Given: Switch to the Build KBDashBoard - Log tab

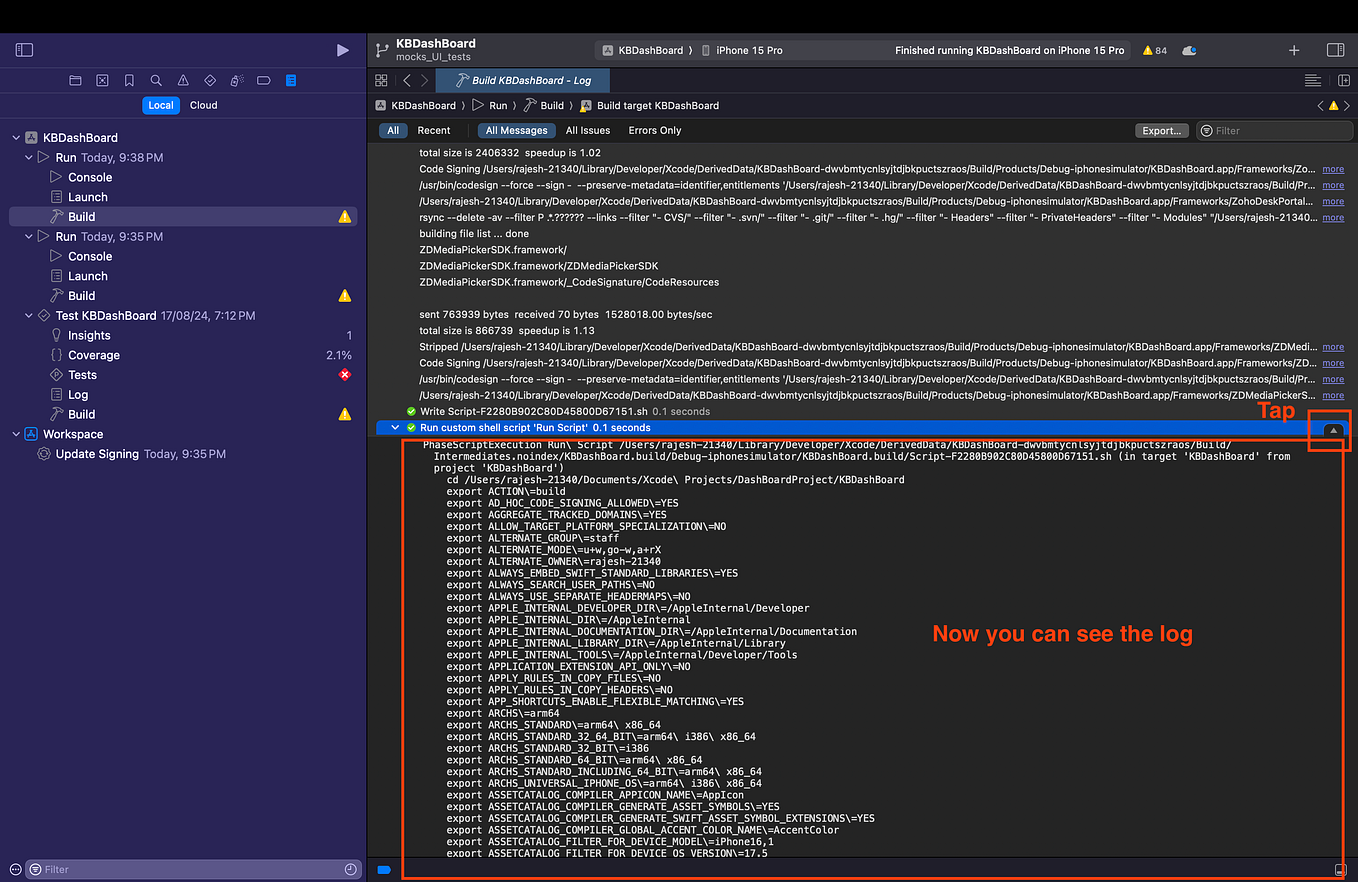Looking at the screenshot, I should pos(522,80).
